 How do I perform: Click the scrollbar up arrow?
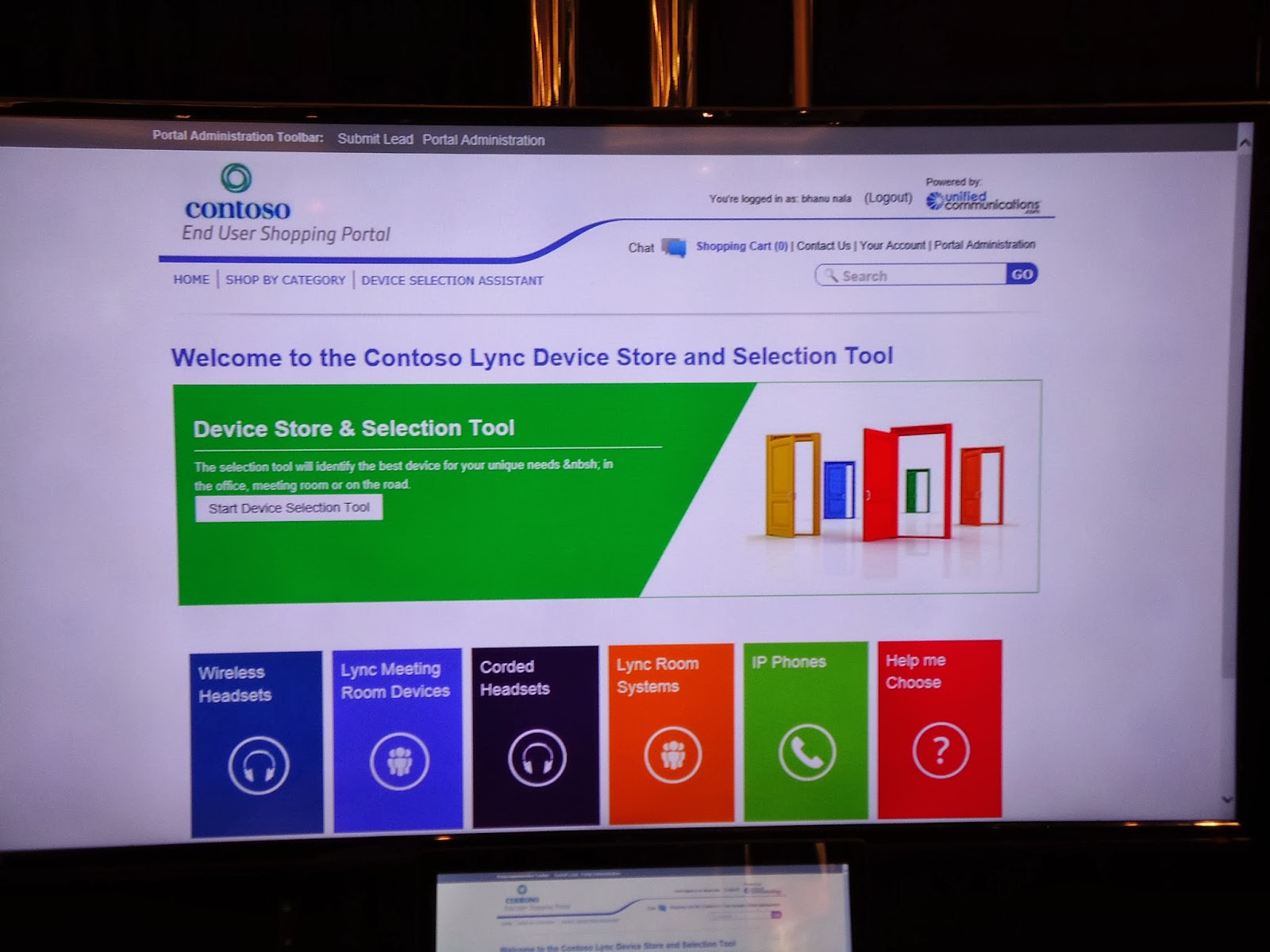[1244, 143]
